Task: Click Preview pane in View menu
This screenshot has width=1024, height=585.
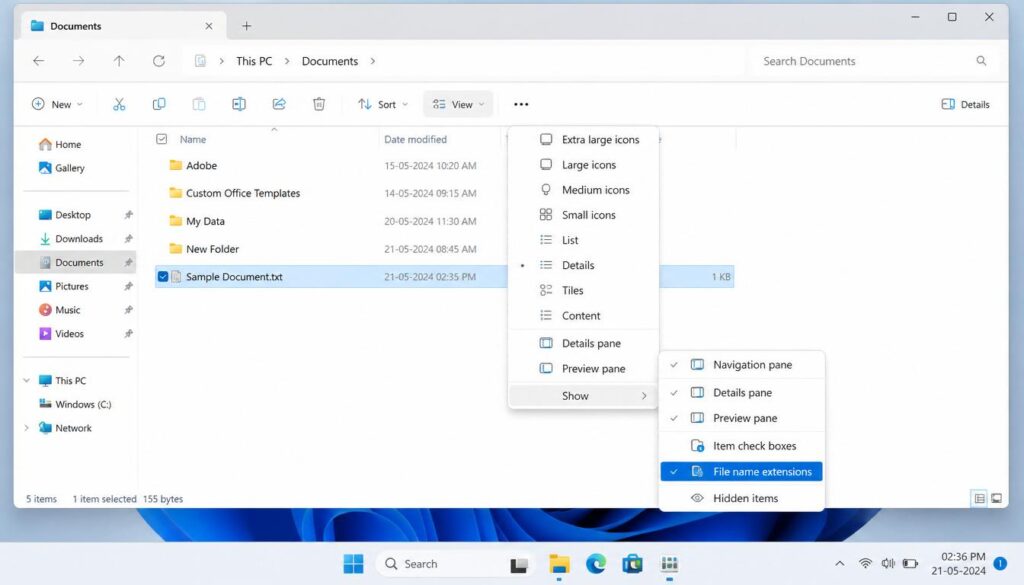Action: 583,369
